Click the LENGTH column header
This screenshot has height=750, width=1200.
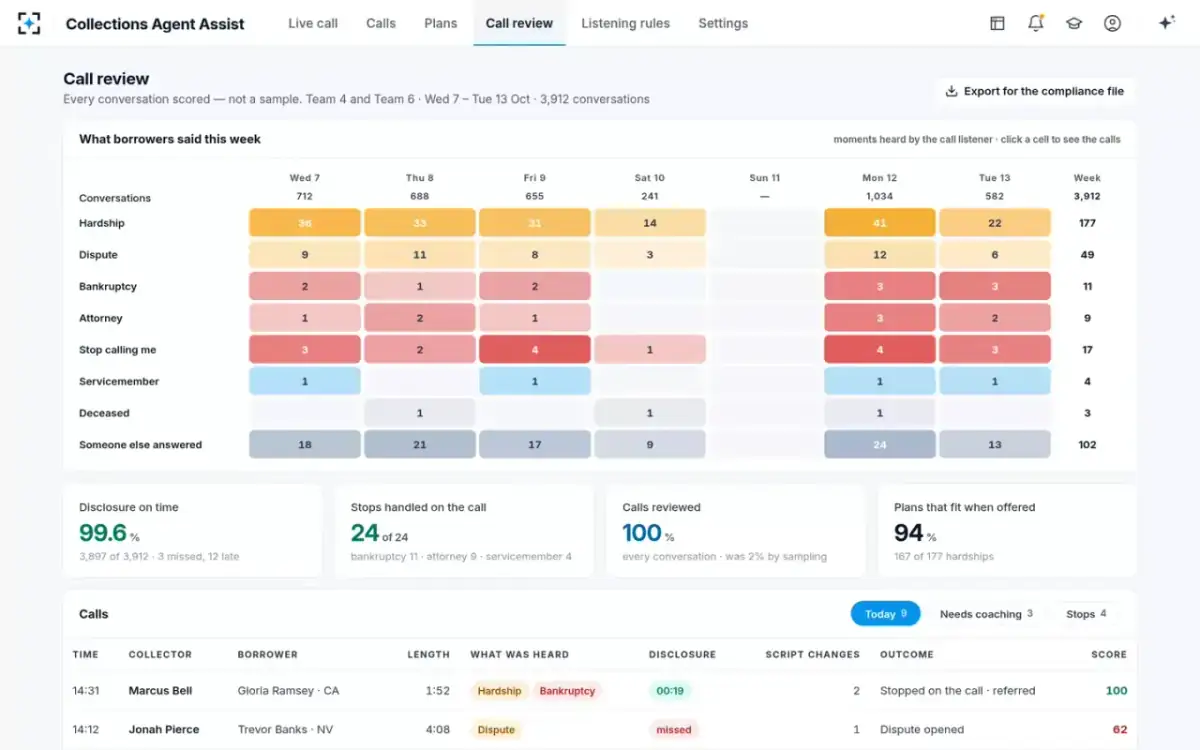pos(428,655)
